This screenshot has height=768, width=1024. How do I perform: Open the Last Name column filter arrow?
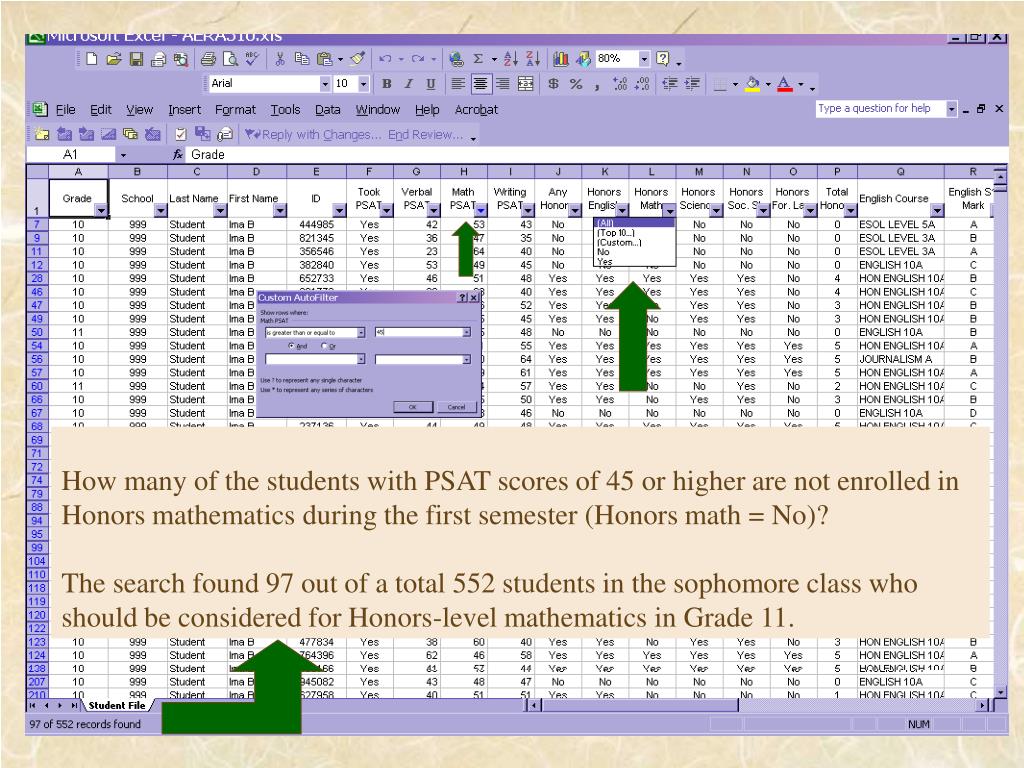pos(220,210)
